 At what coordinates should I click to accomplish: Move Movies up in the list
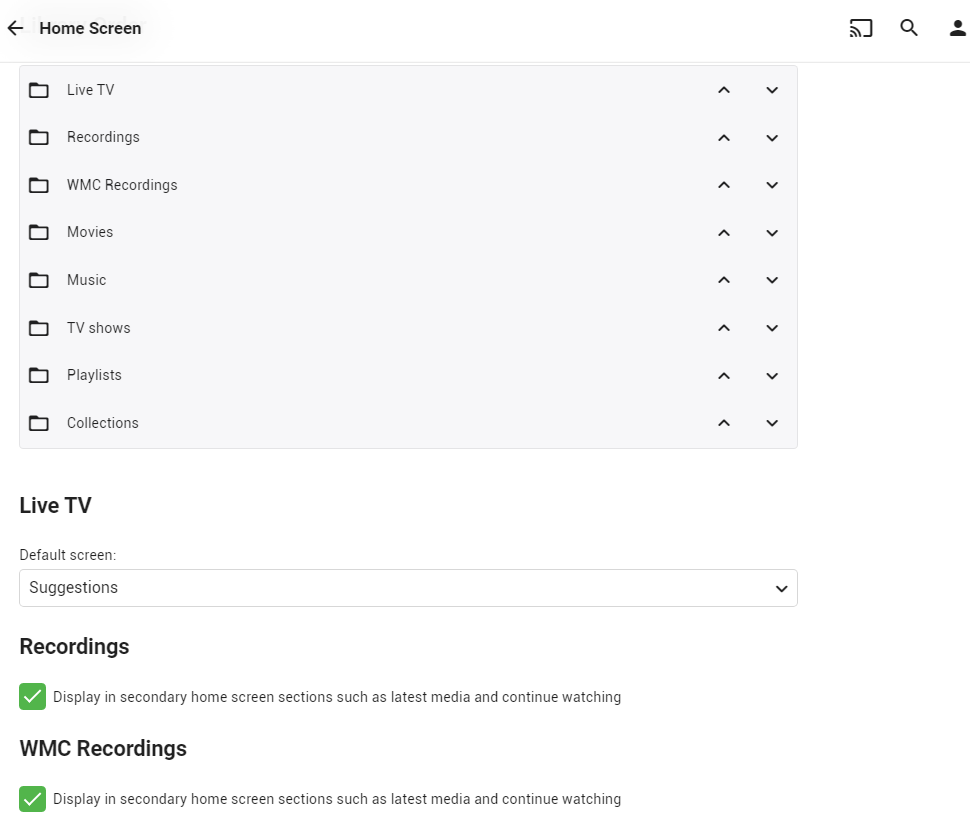pos(724,233)
